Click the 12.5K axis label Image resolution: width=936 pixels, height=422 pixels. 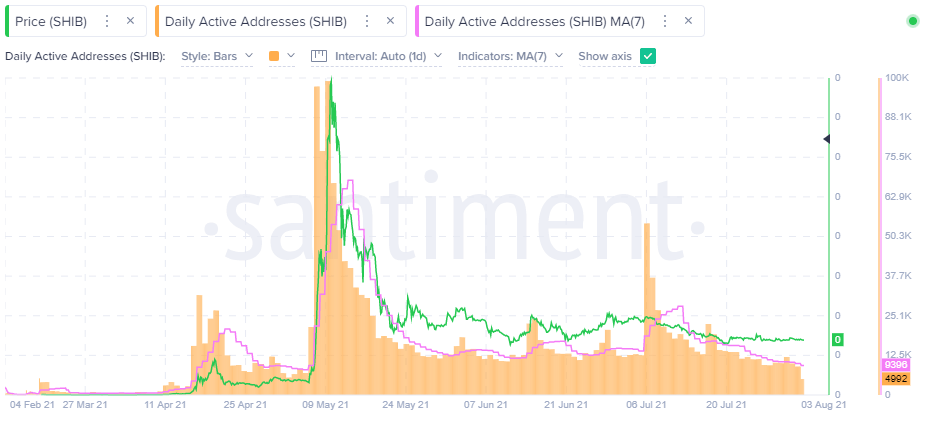click(897, 355)
